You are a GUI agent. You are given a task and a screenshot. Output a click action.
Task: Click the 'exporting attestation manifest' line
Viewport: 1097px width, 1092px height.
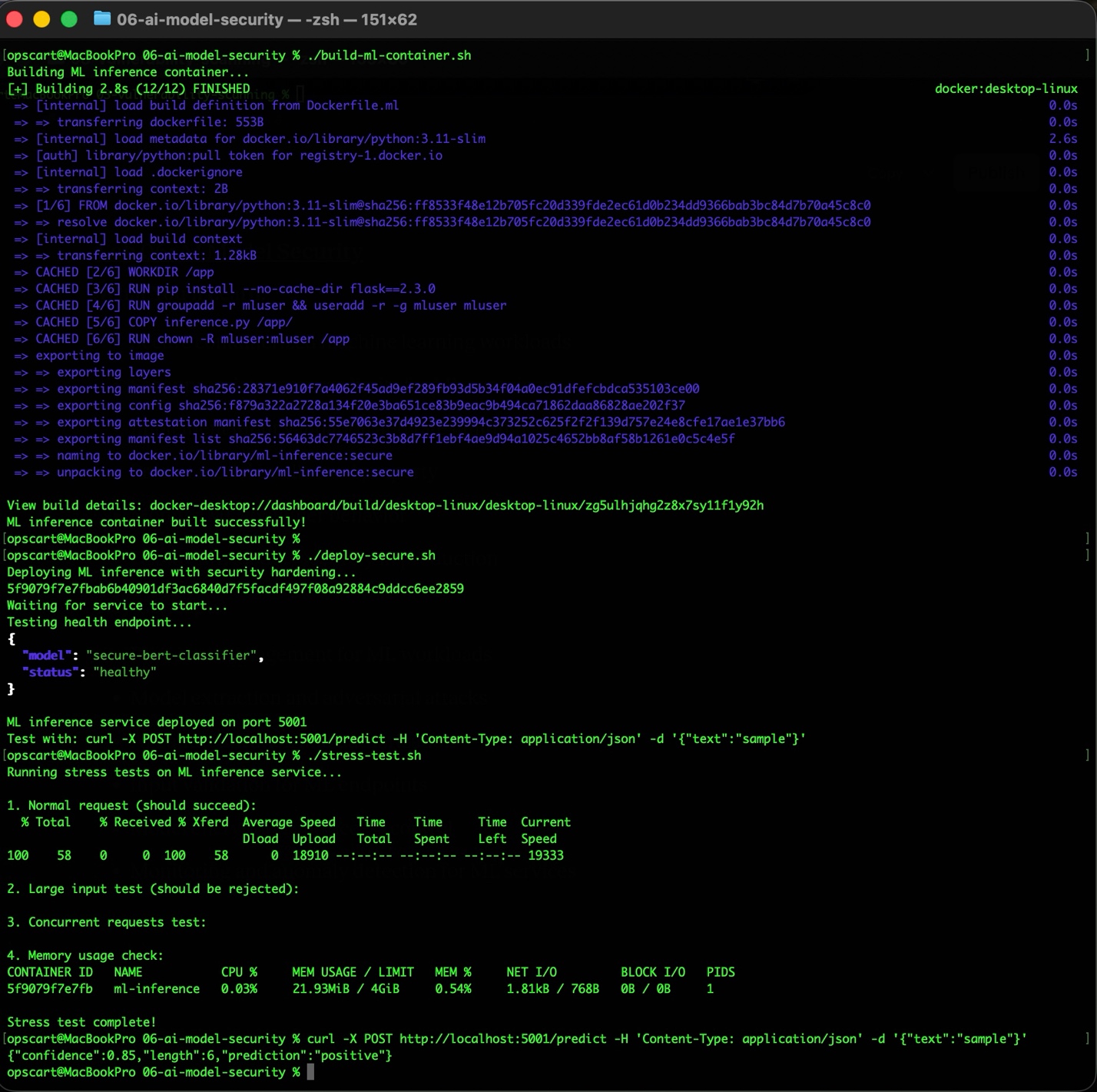[399, 422]
